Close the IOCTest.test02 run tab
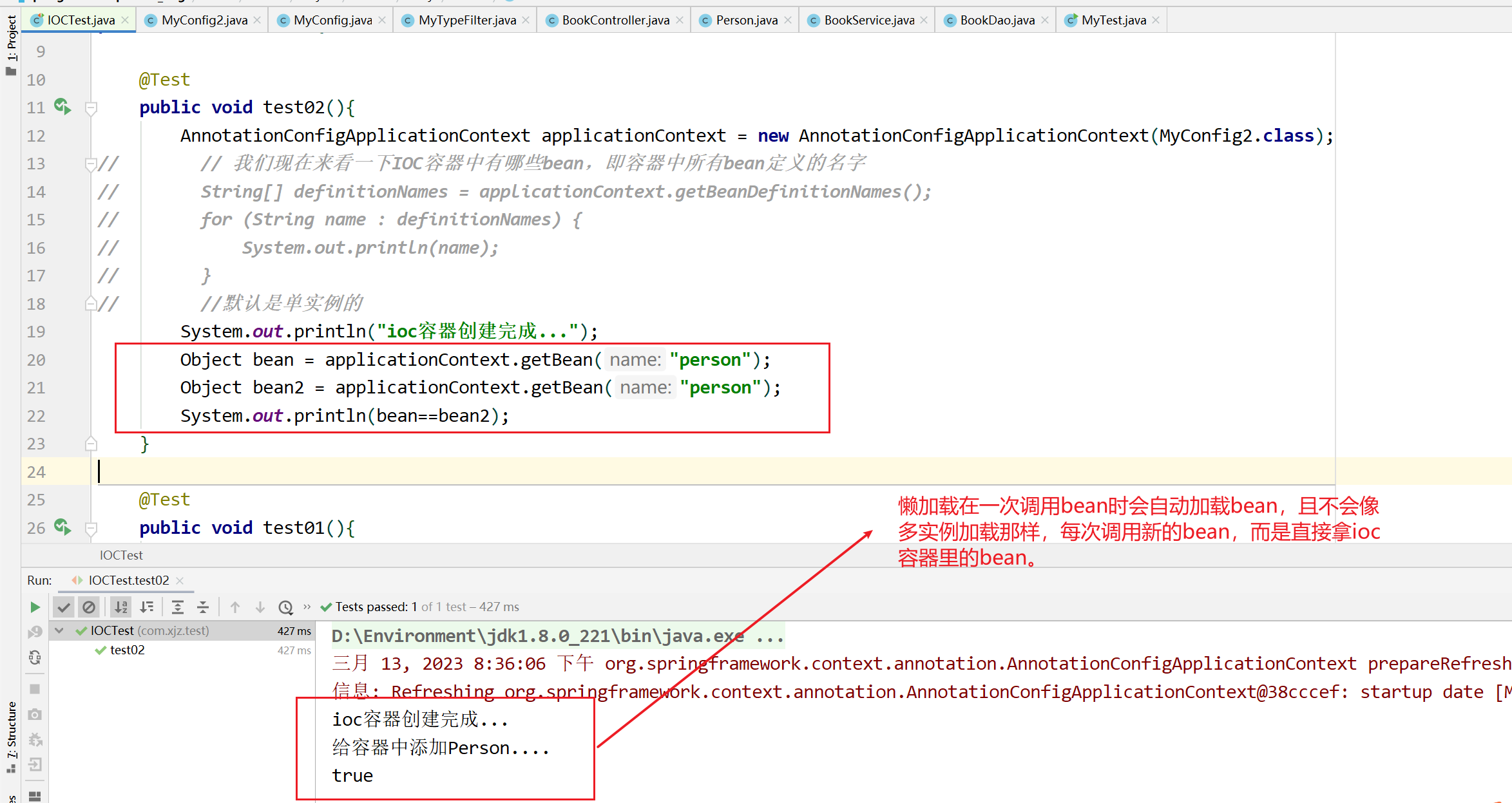The width and height of the screenshot is (1512, 803). pyautogui.click(x=180, y=581)
